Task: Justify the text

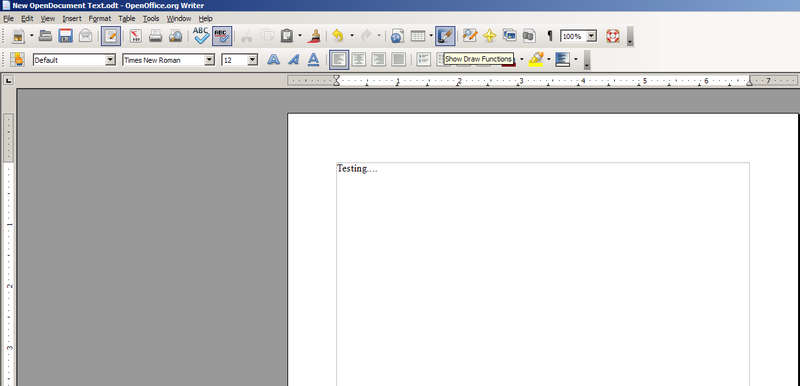Action: [398, 60]
